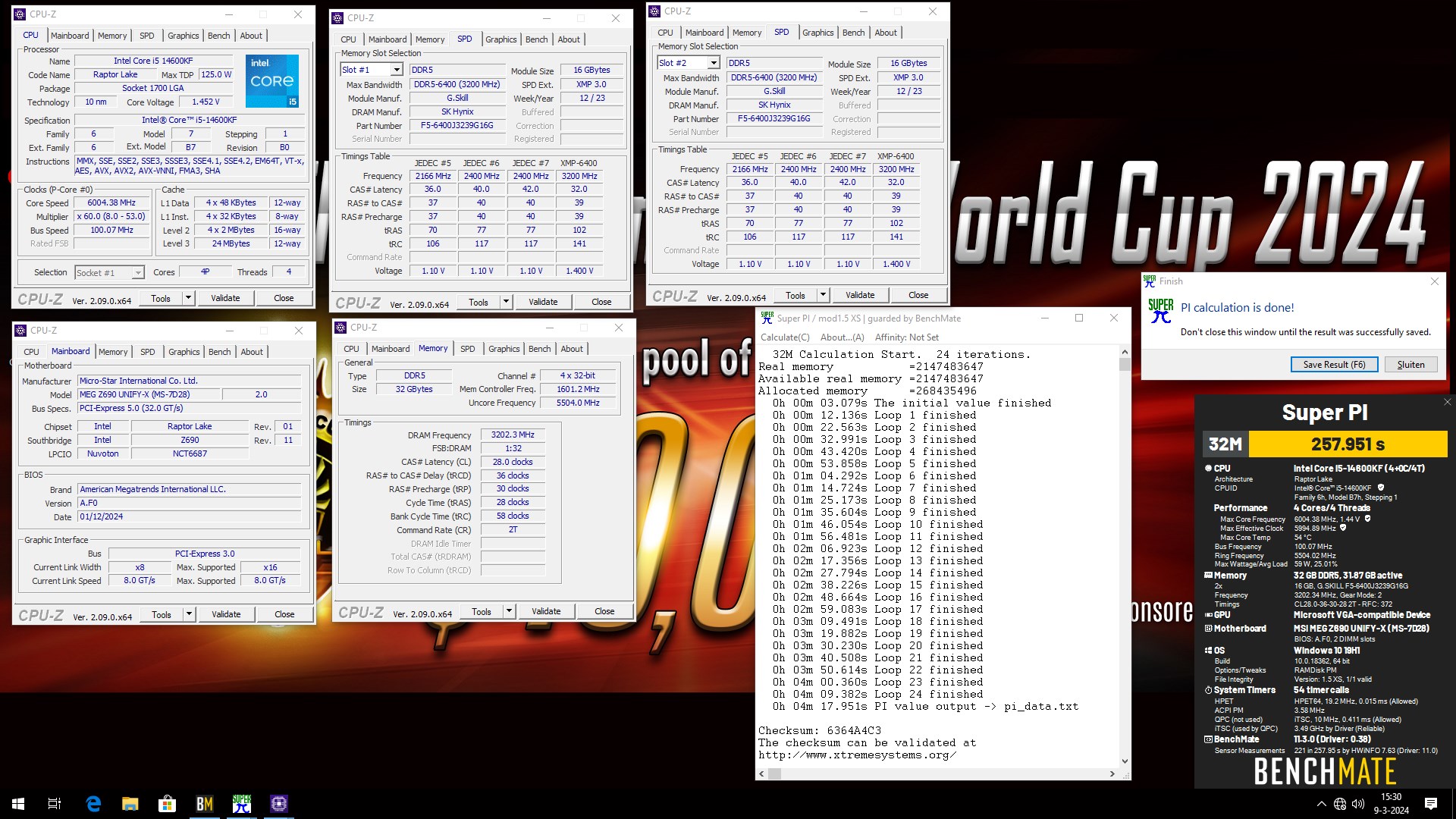Close the BenchMate result panel with X
Image resolution: width=1456 pixels, height=819 pixels.
click(1447, 402)
